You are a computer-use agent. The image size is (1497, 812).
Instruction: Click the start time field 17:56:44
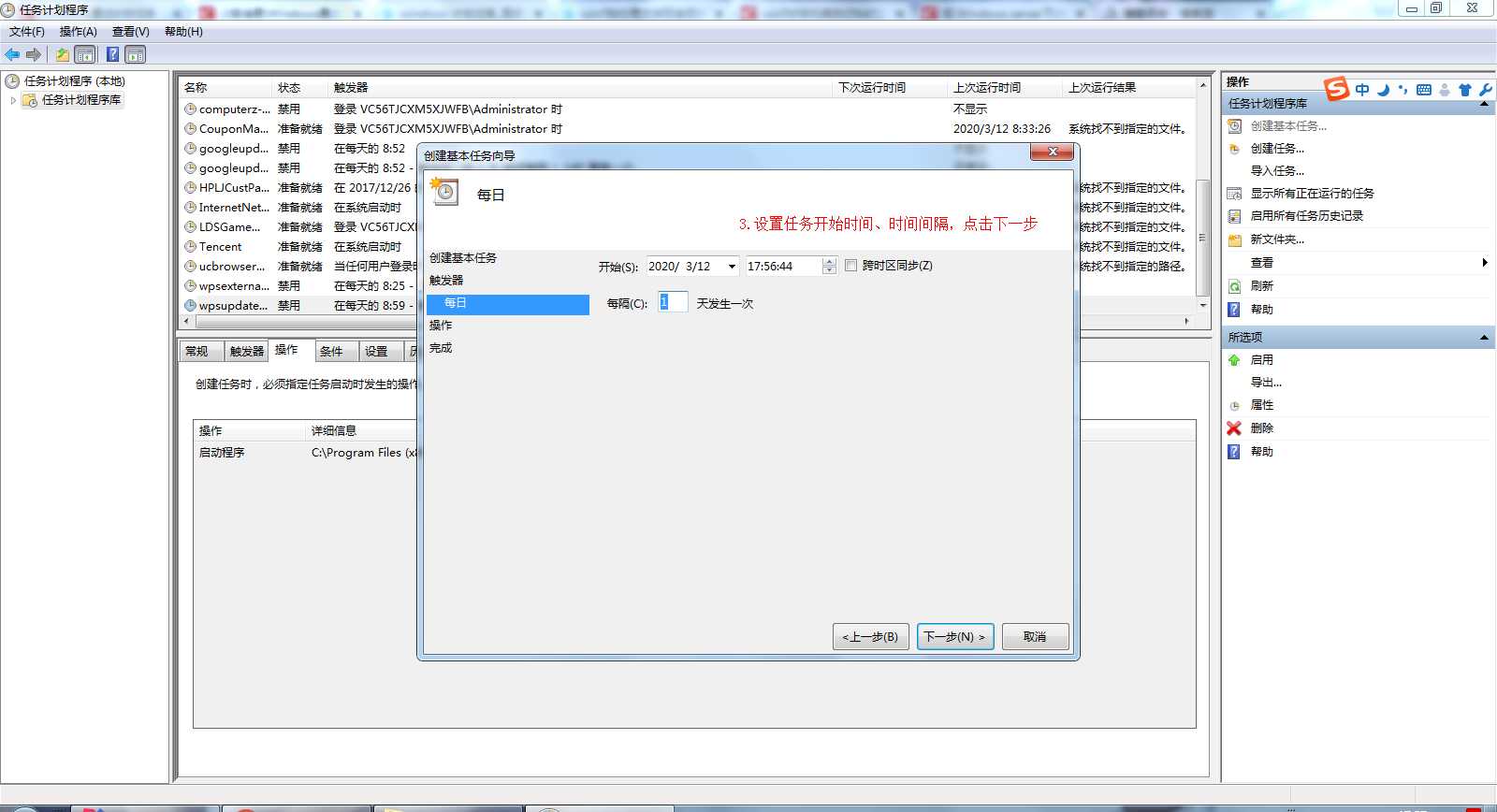point(784,267)
